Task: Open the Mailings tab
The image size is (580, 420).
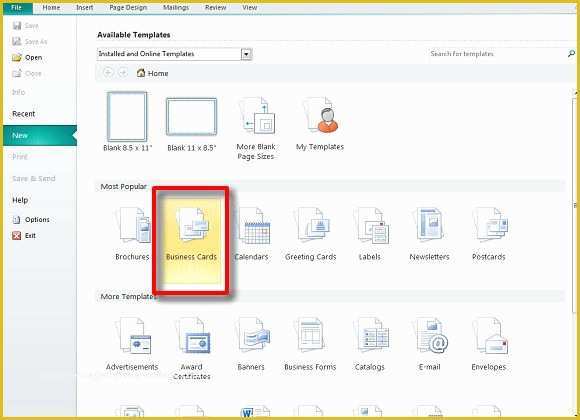Action: click(x=176, y=7)
